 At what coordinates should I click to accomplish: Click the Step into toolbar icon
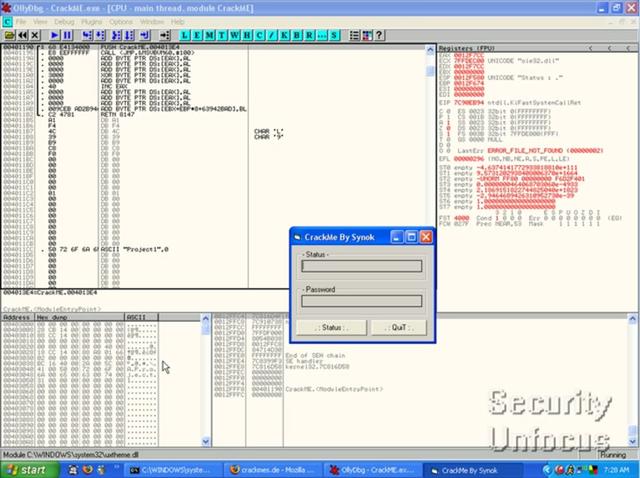(87, 36)
